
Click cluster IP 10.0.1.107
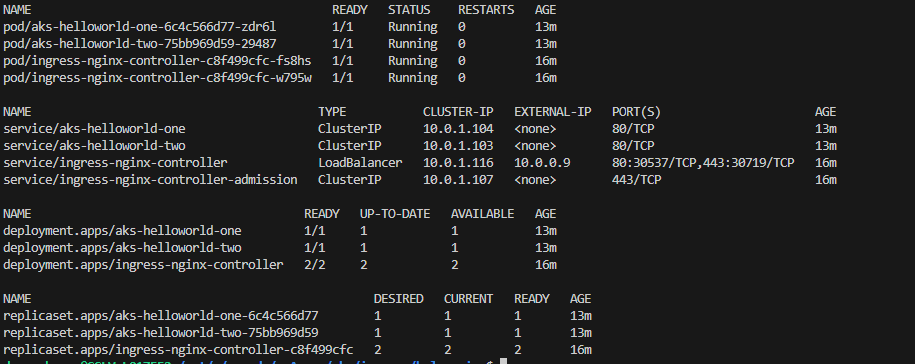[458, 180]
